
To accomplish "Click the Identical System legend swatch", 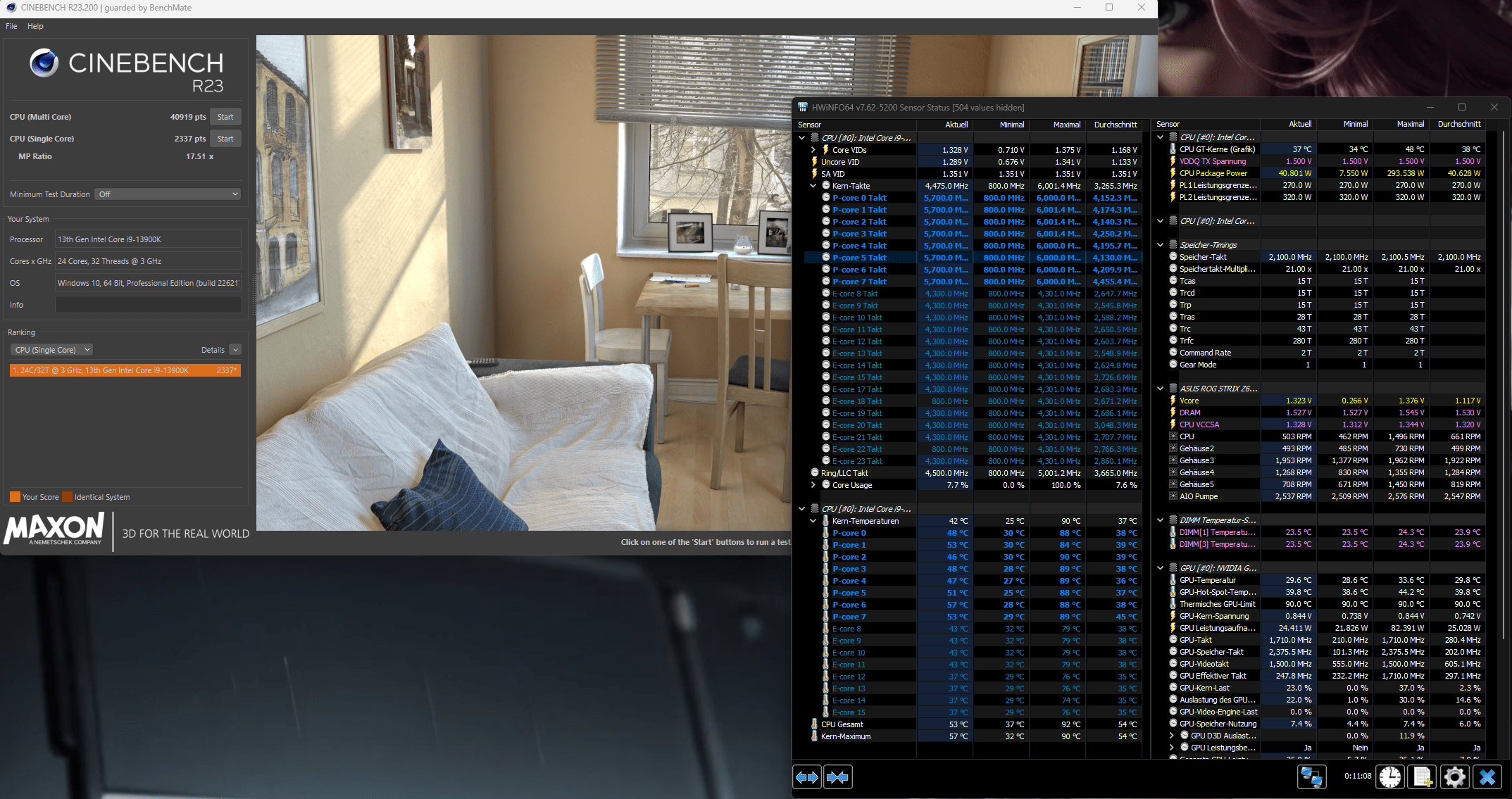I will [x=67, y=497].
